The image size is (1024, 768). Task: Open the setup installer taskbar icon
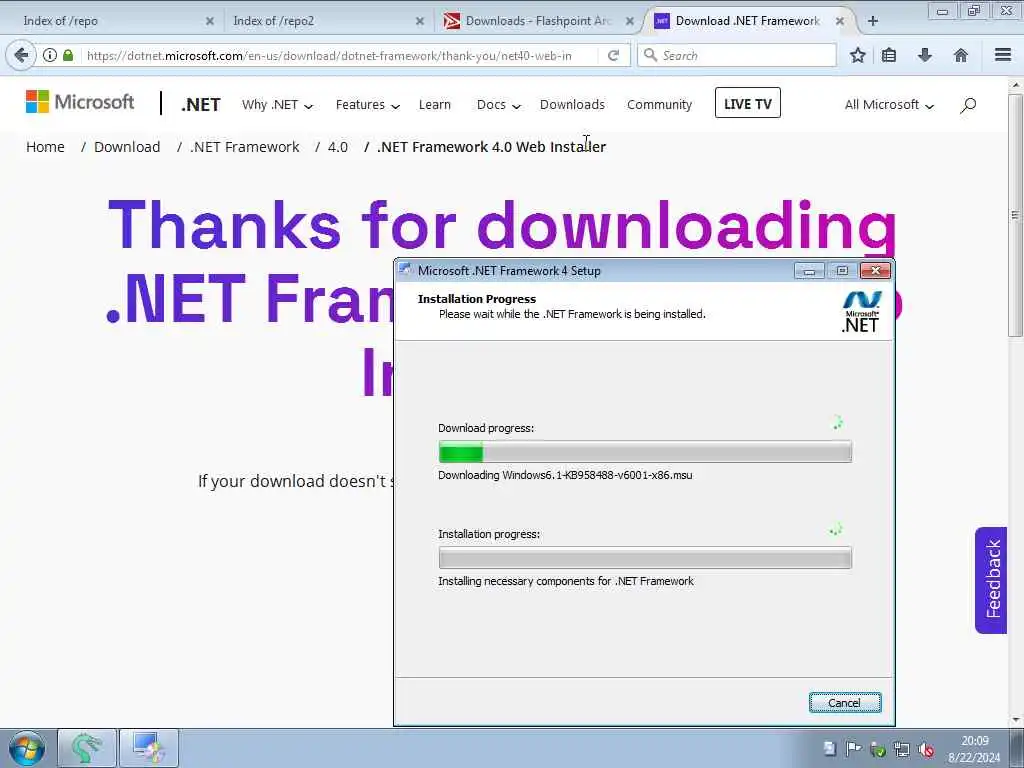coord(149,748)
